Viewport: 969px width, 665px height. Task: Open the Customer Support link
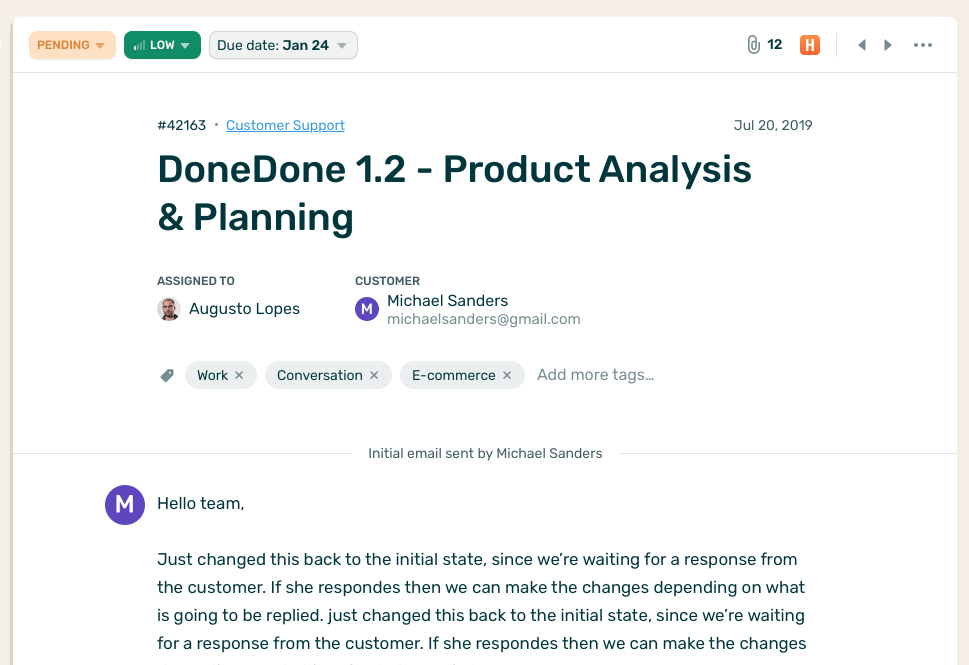[285, 126]
